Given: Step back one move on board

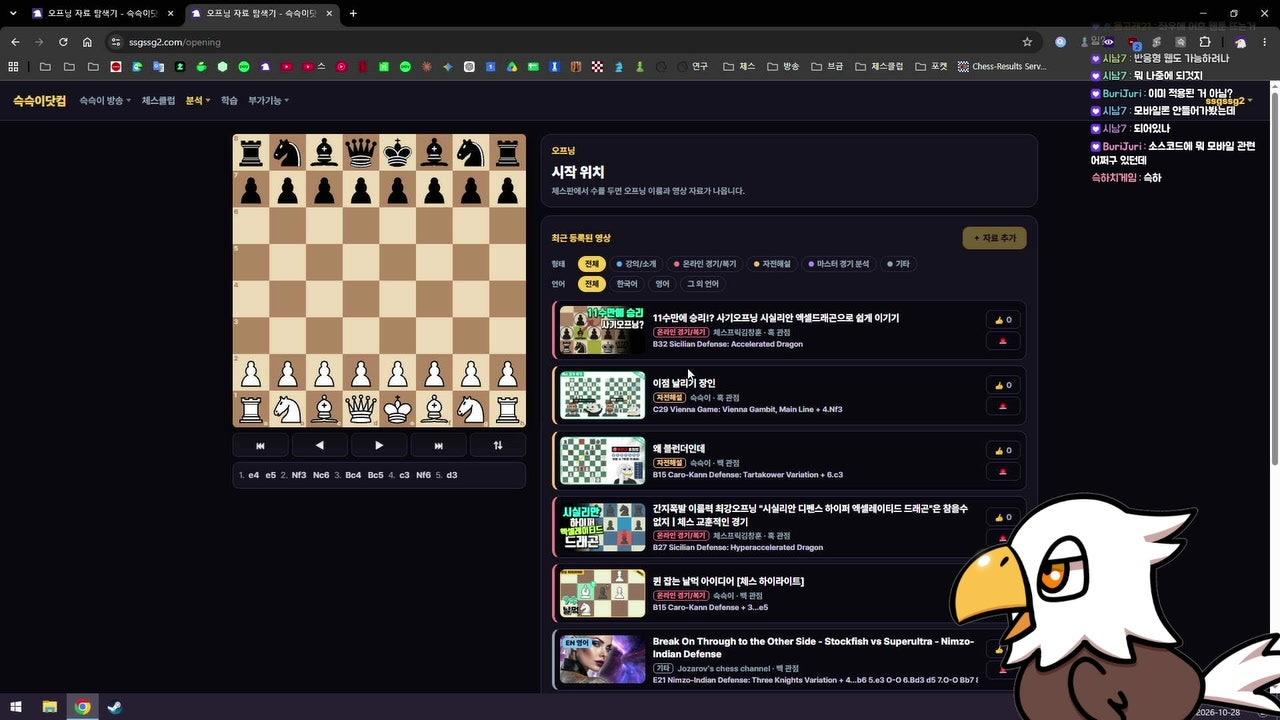Looking at the screenshot, I should pyautogui.click(x=319, y=445).
